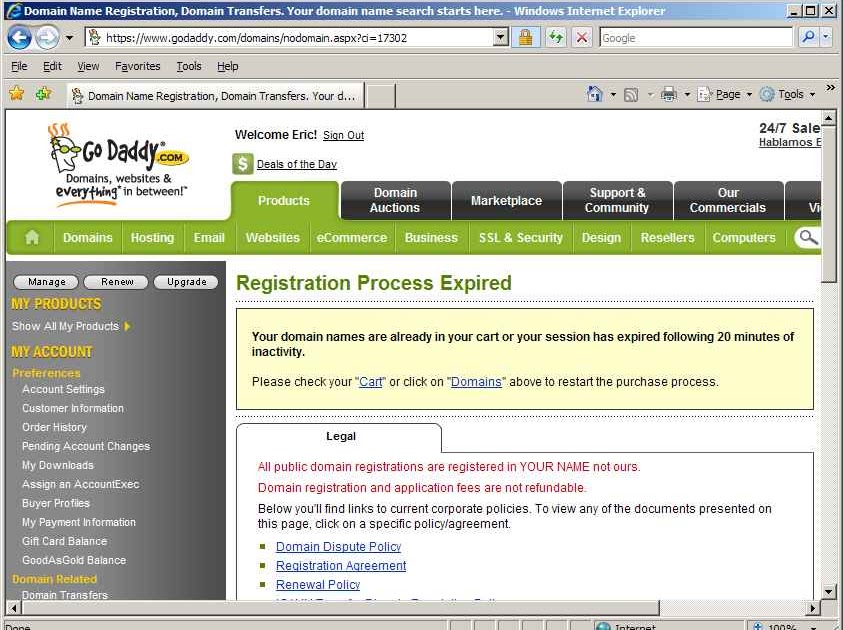Open eCommerce in green navigation bar
843x630 pixels.
(352, 238)
